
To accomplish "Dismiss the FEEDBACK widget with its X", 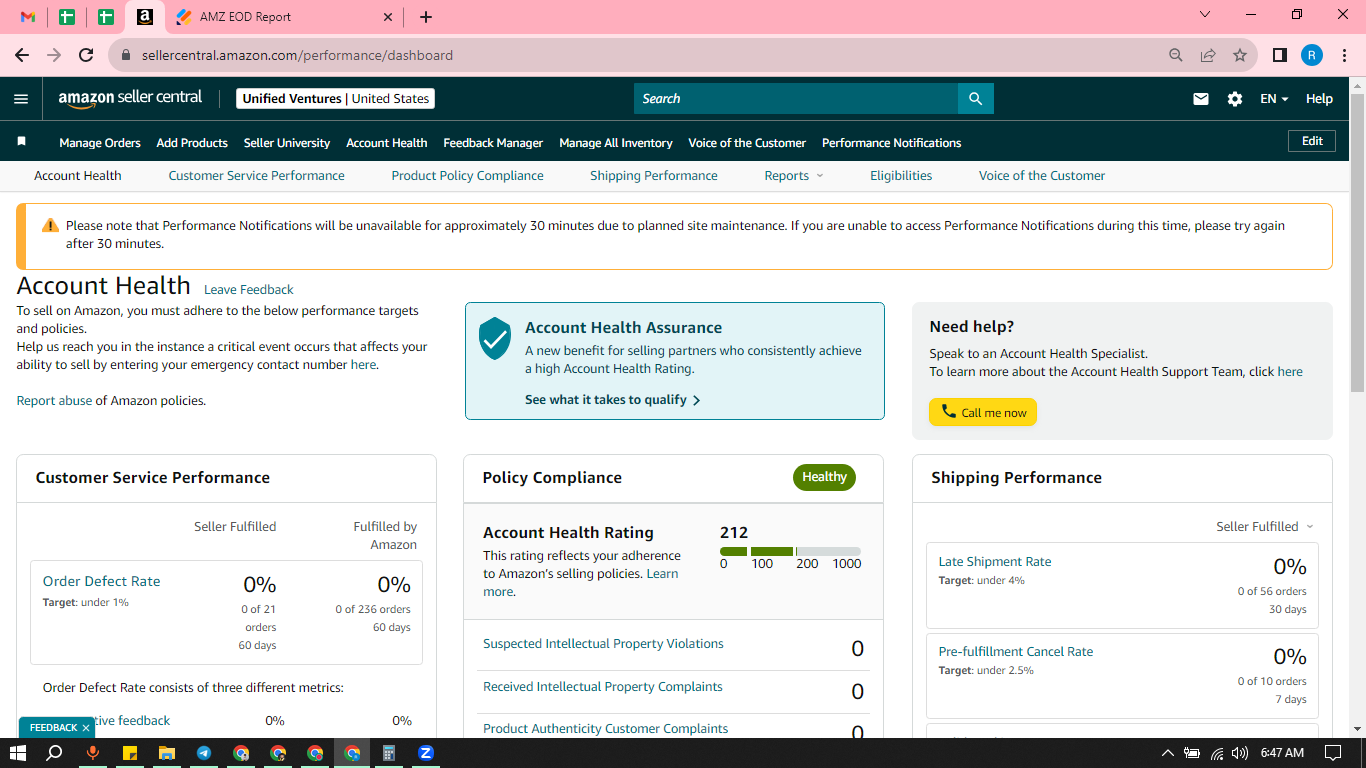I will (x=86, y=728).
